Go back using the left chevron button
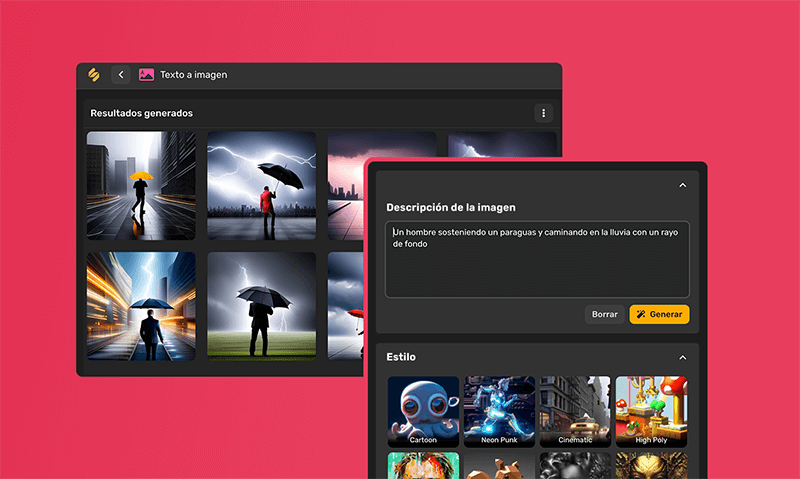Image resolution: width=800 pixels, height=479 pixels. (x=121, y=74)
